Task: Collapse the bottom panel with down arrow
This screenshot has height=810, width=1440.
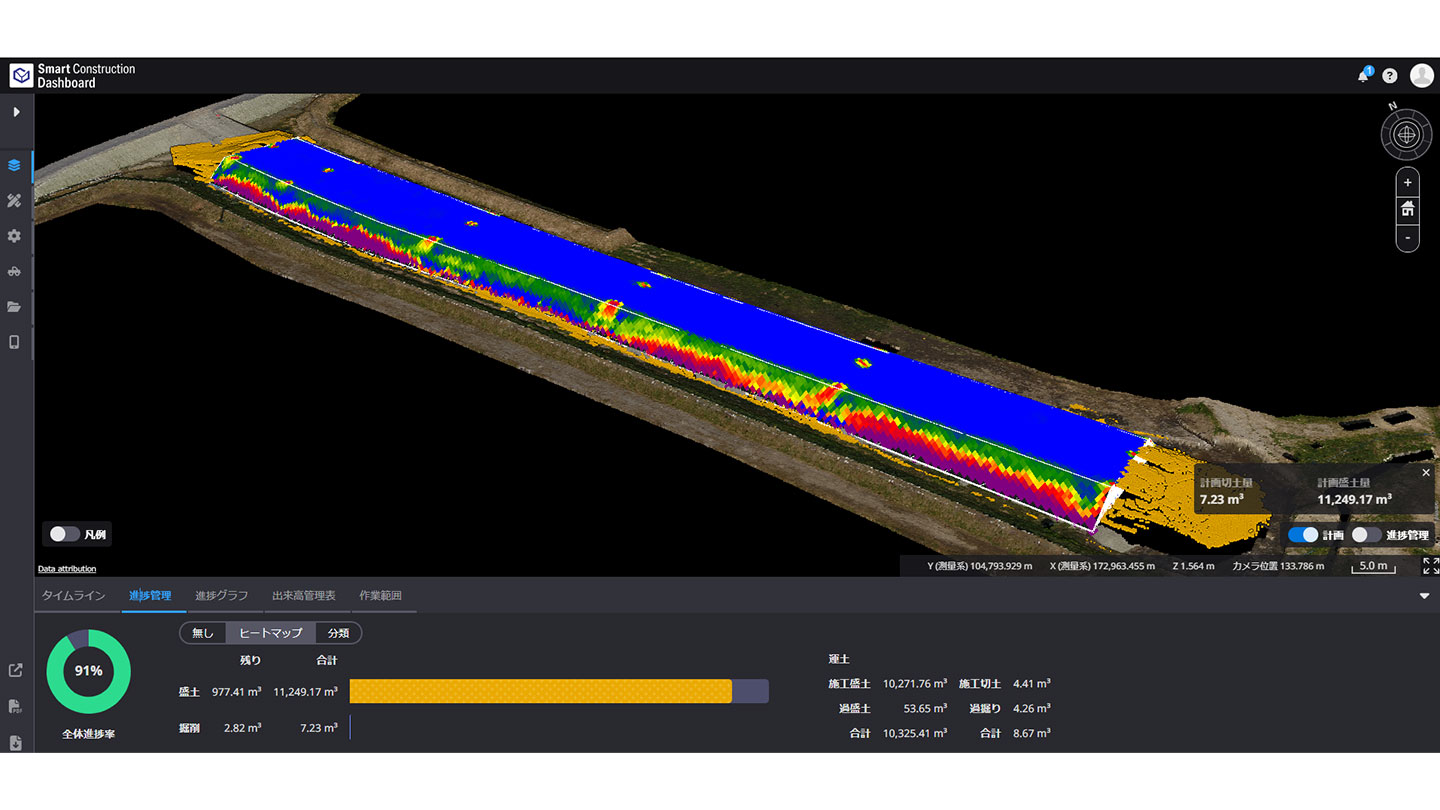Action: (x=1424, y=596)
